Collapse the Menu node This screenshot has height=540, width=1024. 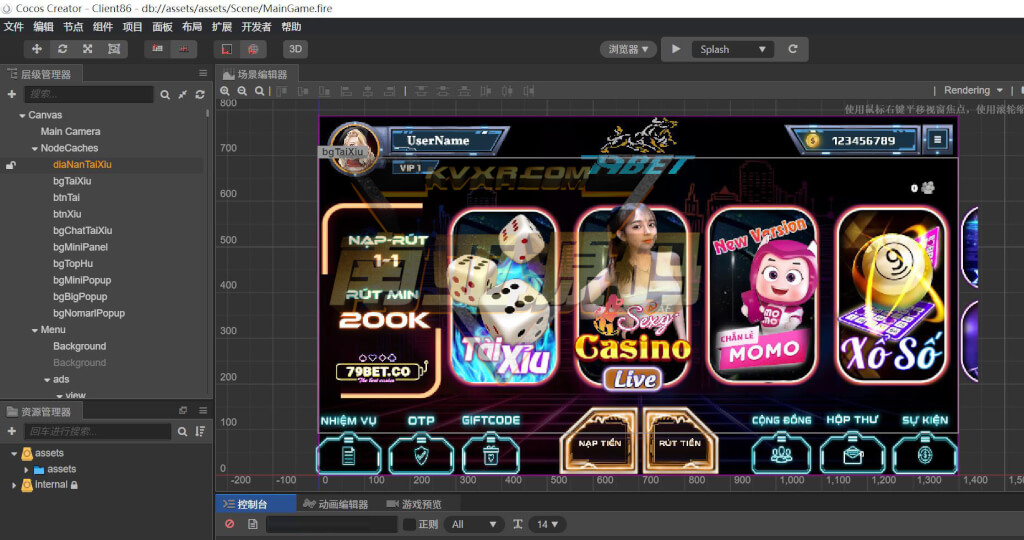coord(35,330)
